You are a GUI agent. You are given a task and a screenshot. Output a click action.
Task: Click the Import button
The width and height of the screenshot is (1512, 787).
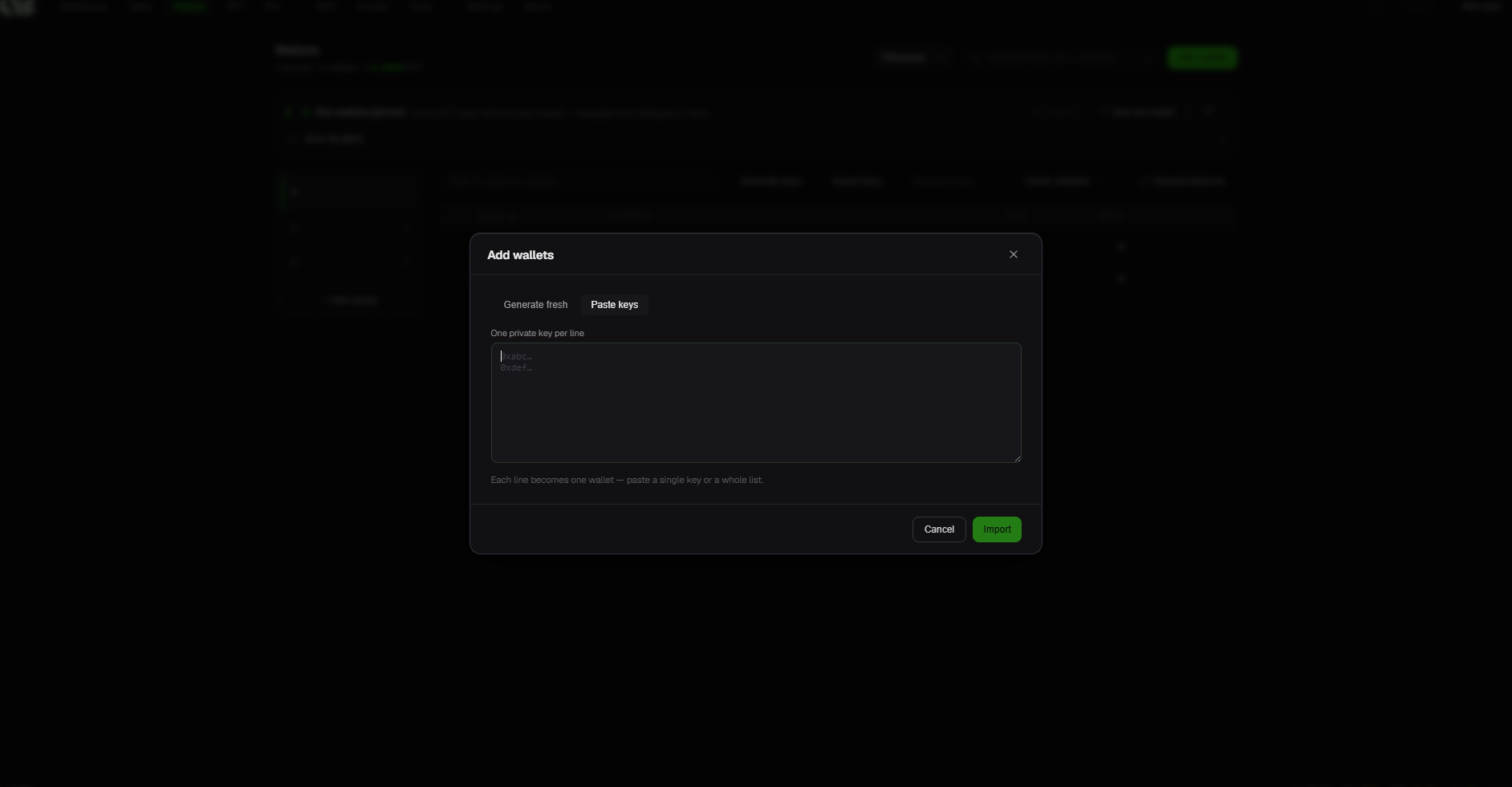click(x=997, y=529)
